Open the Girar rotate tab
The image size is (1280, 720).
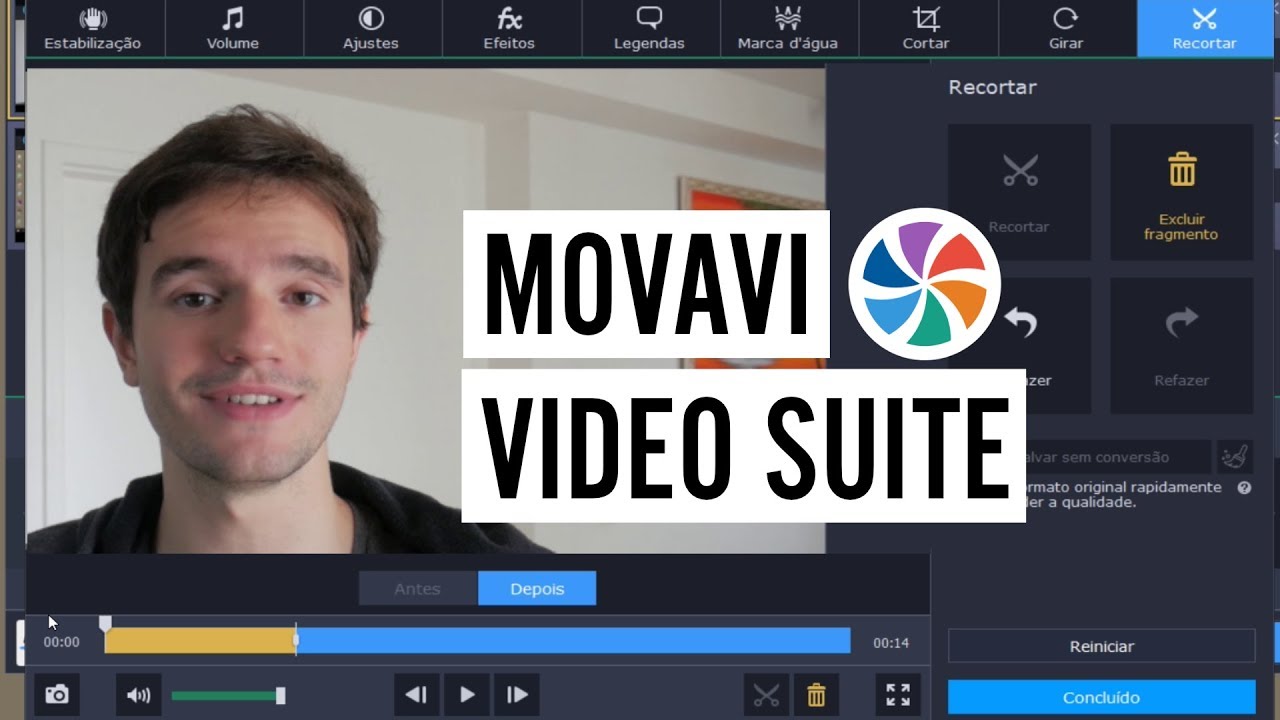coord(1065,29)
